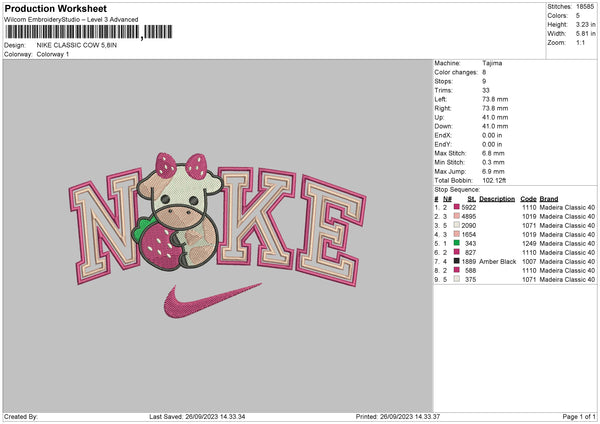Select the Right value "73.8 mm"
Image resolution: width=600 pixels, height=424 pixels.
[x=495, y=108]
